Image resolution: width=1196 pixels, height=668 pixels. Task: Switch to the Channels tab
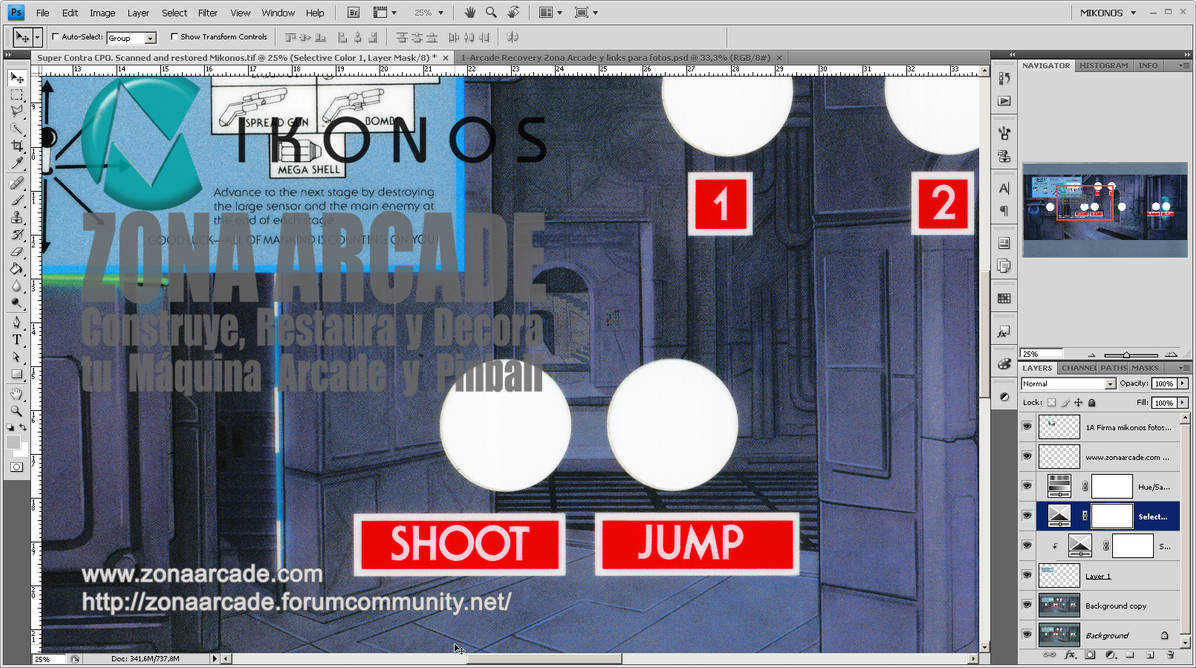pyautogui.click(x=1078, y=368)
